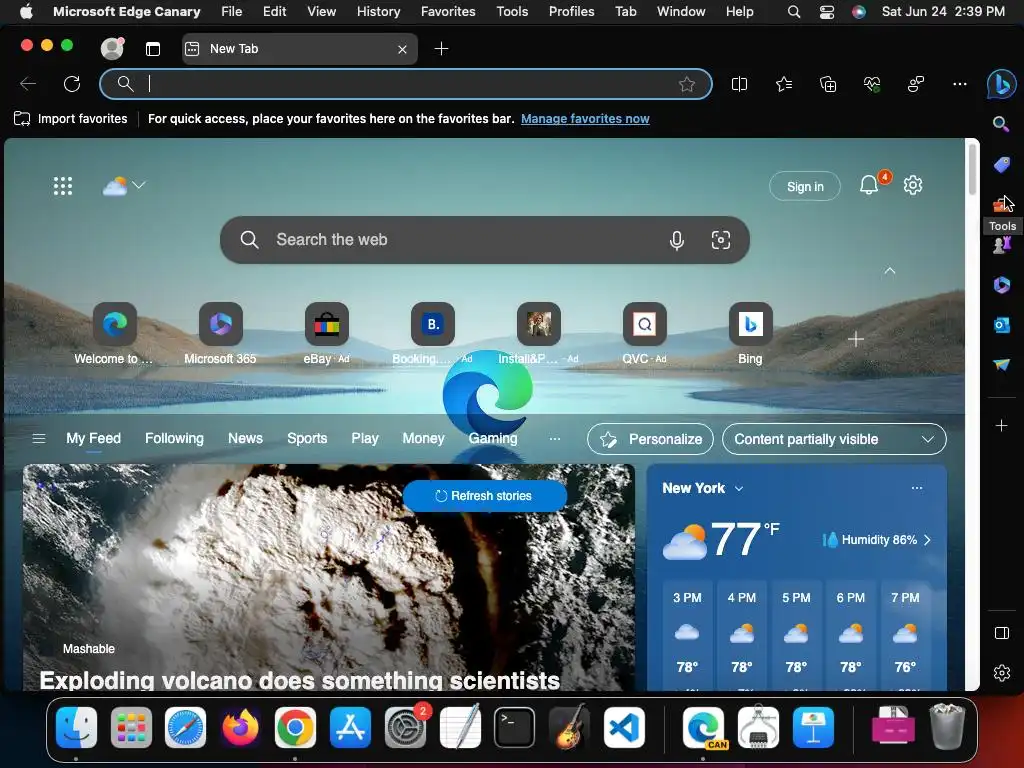This screenshot has width=1024, height=768.
Task: Open Microsoft 365 icon in sidebar
Action: click(1001, 285)
